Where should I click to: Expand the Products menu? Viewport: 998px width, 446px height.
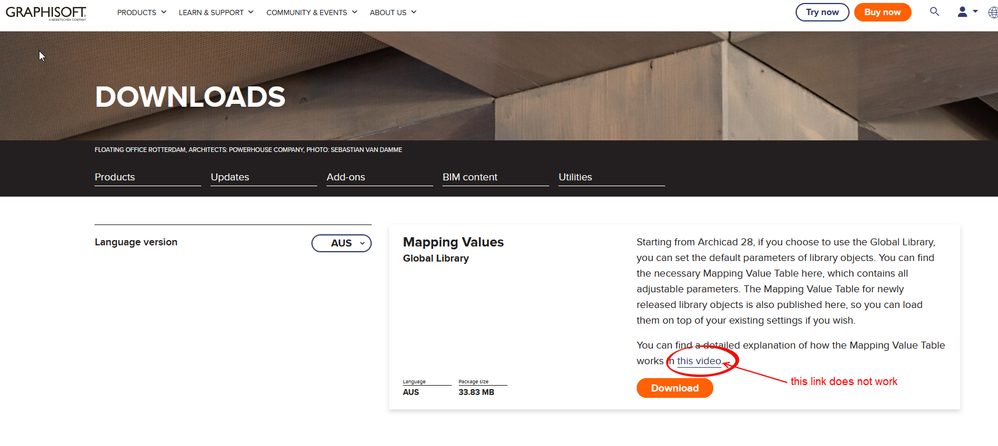coord(142,12)
